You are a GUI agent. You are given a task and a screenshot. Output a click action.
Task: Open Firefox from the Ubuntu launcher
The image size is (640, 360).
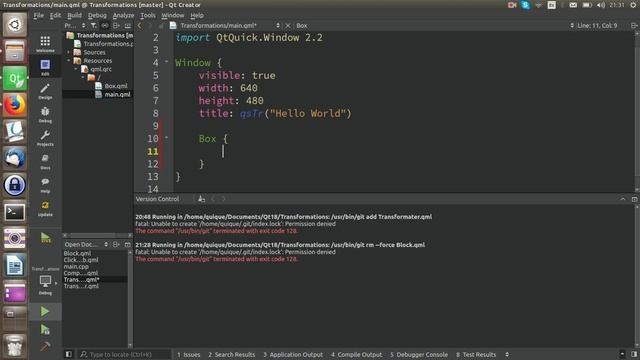point(15,105)
